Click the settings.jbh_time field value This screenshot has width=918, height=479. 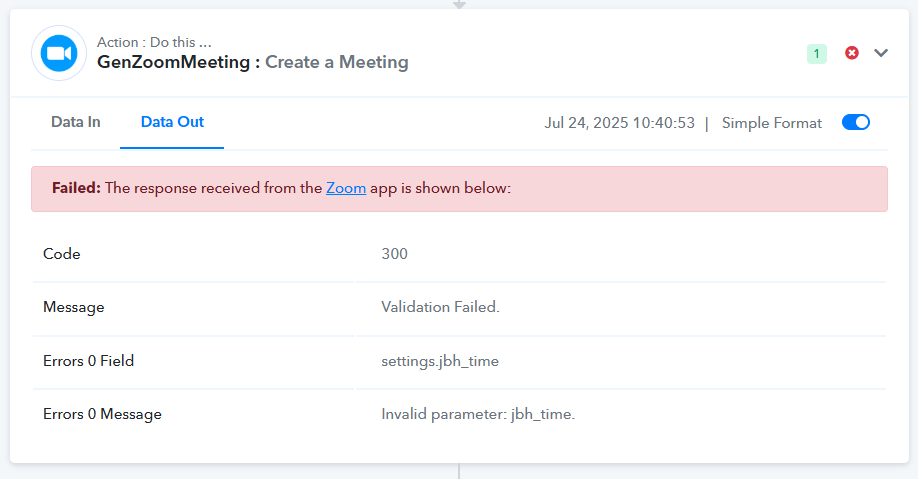(x=440, y=361)
